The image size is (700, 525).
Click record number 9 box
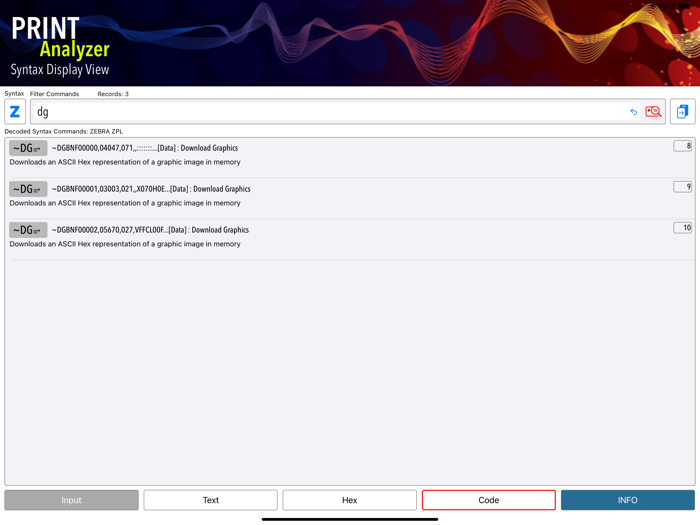click(683, 187)
